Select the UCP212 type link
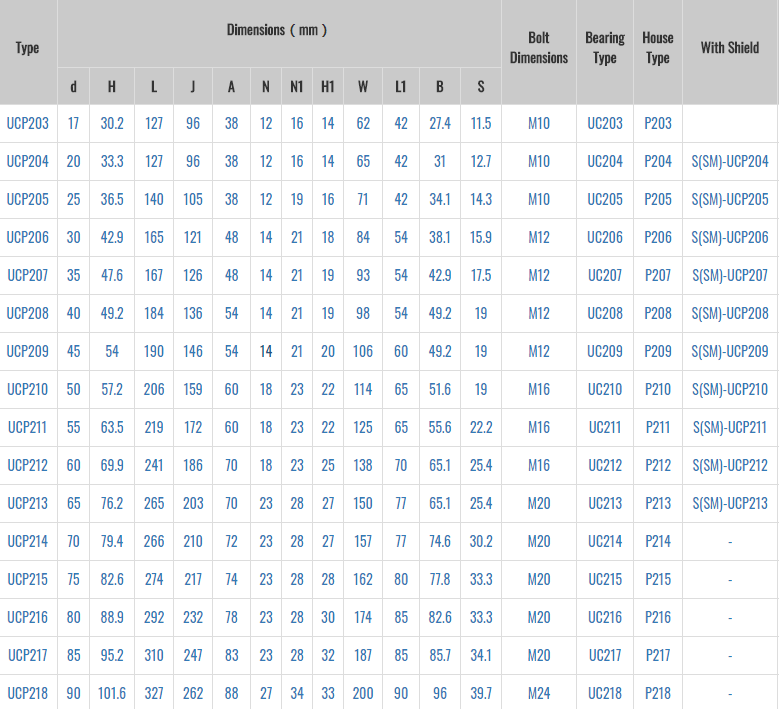 (28, 465)
